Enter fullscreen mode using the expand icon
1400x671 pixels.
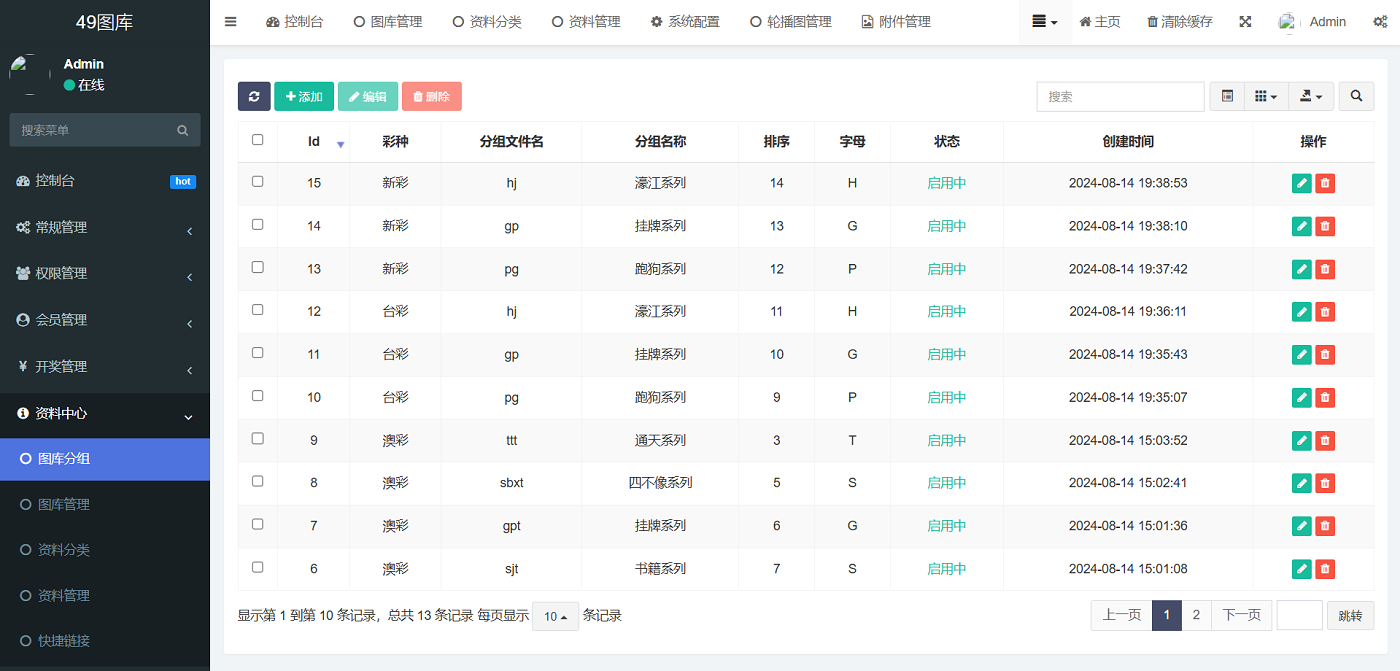click(x=1245, y=21)
